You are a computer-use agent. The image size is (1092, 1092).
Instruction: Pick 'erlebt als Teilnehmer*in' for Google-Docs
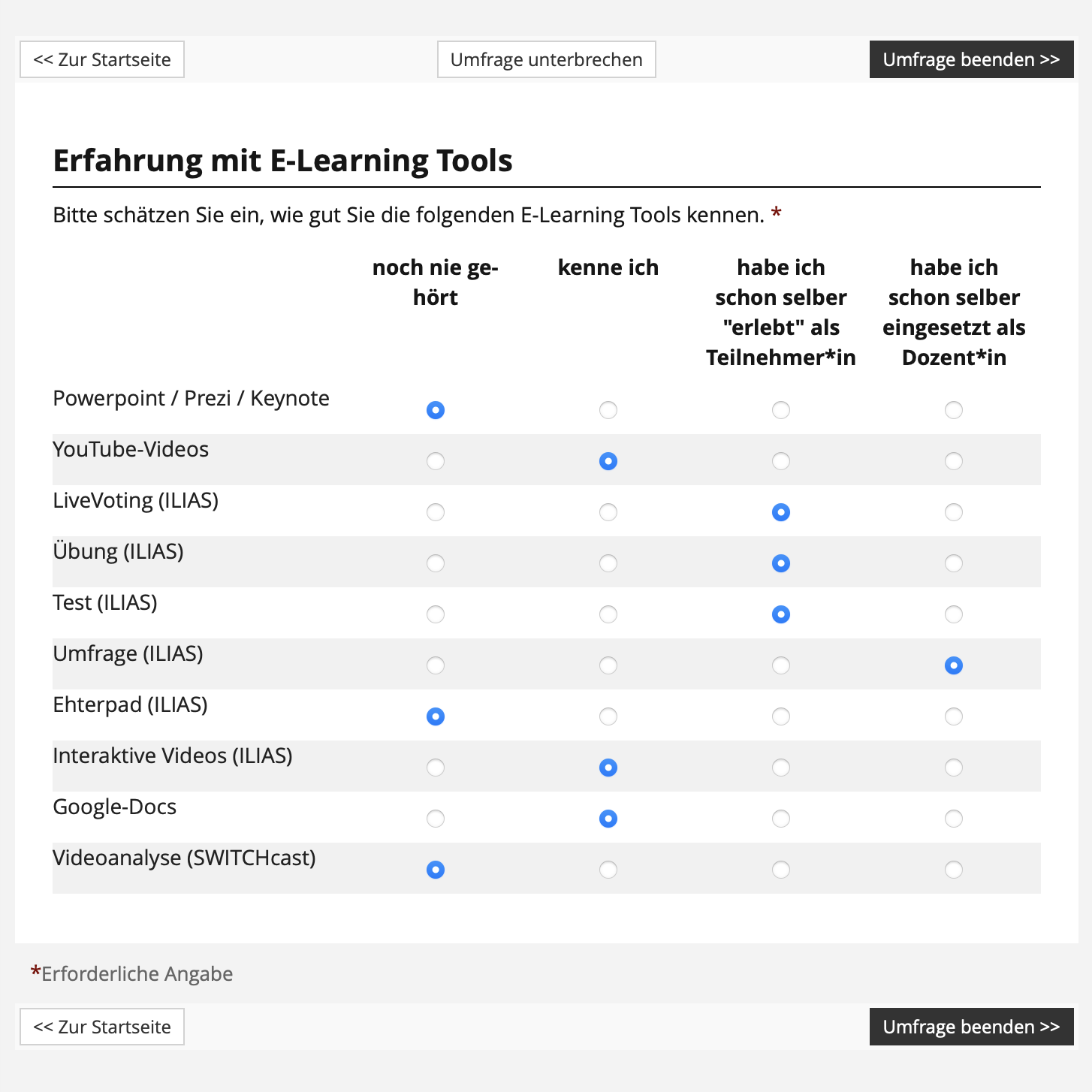click(781, 819)
